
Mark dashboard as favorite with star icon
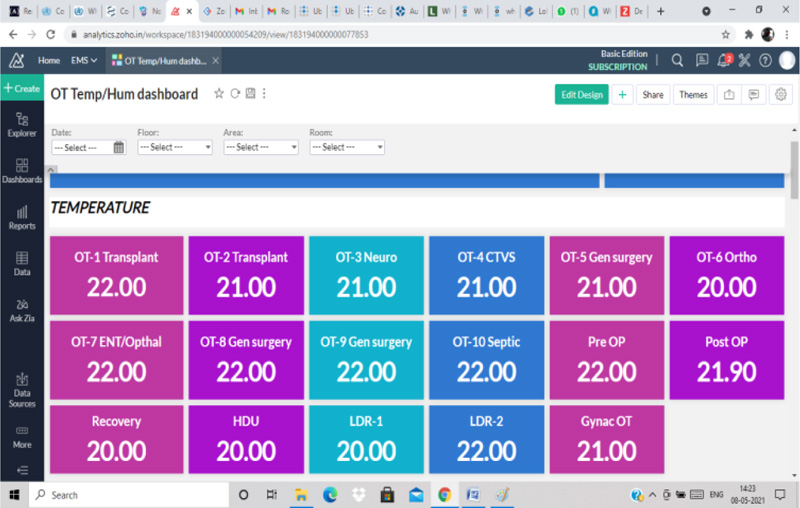[219, 94]
